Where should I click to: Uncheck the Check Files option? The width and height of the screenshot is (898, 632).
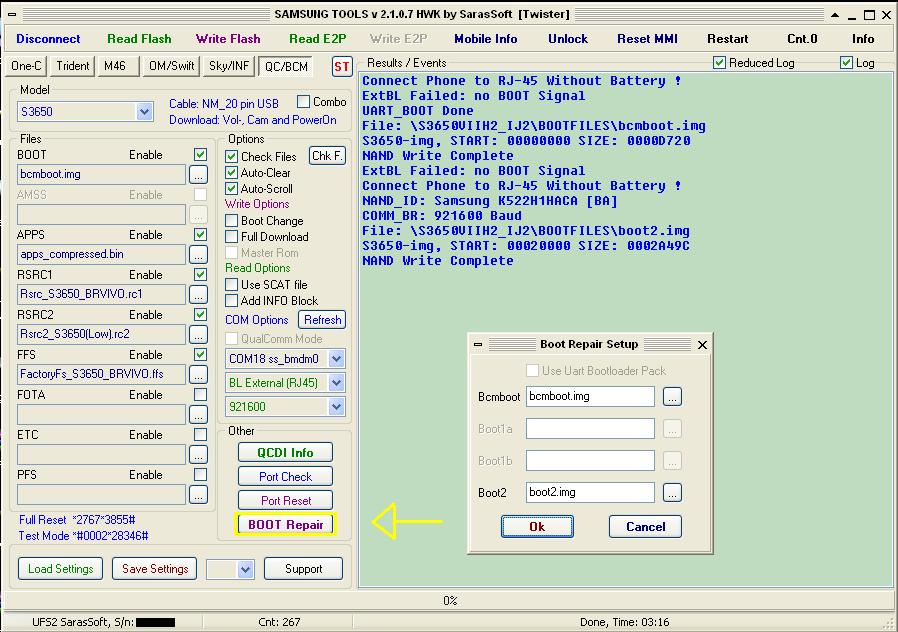click(x=231, y=156)
